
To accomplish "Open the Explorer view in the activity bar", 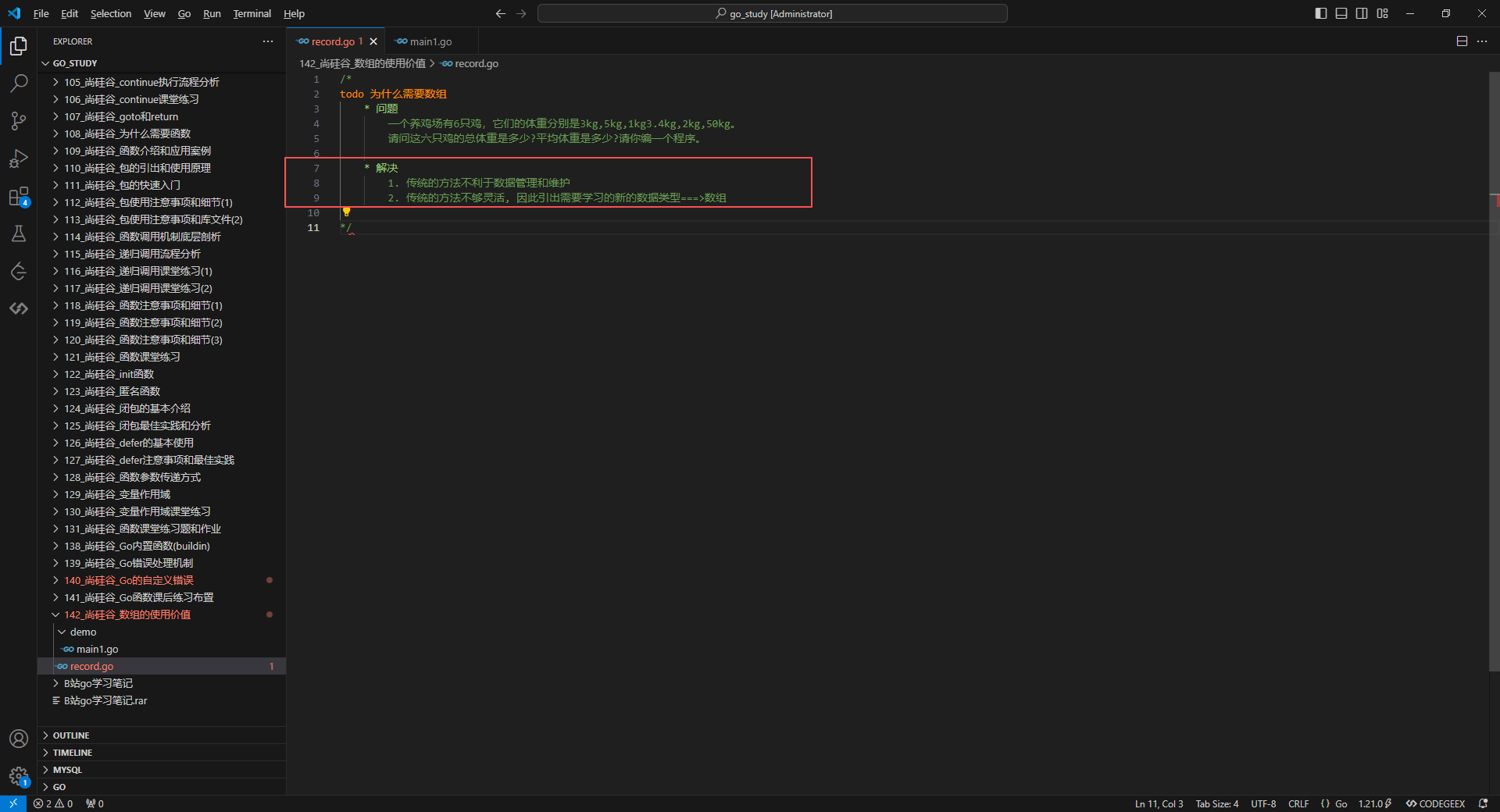I will tap(19, 46).
